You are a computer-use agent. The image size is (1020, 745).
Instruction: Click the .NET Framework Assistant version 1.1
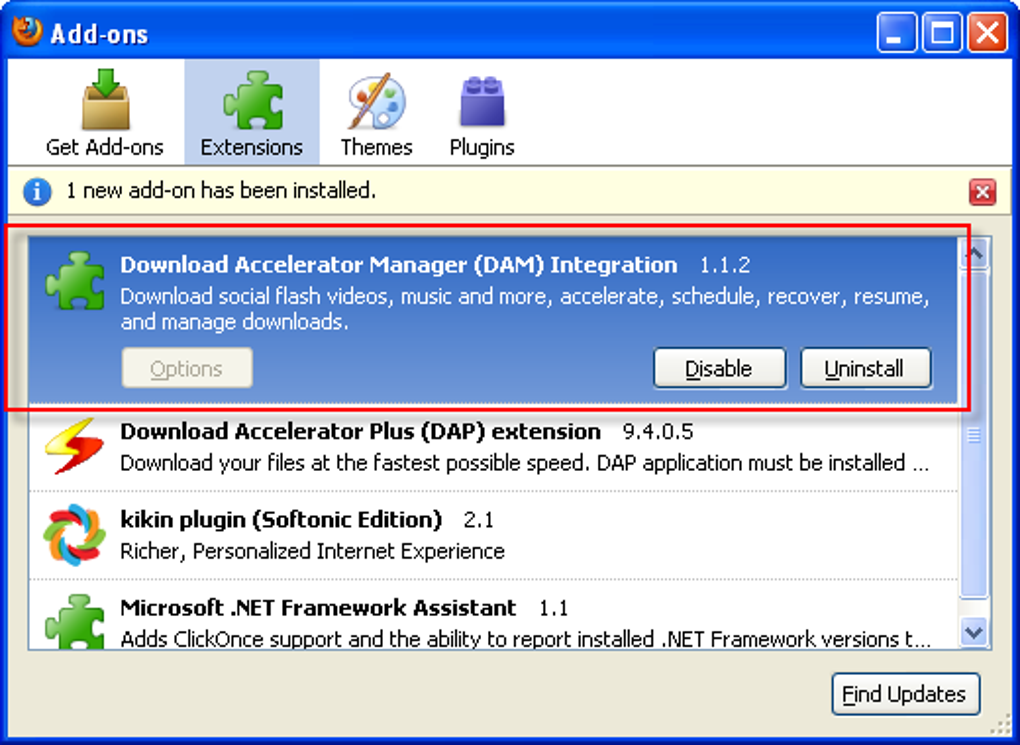click(x=553, y=608)
